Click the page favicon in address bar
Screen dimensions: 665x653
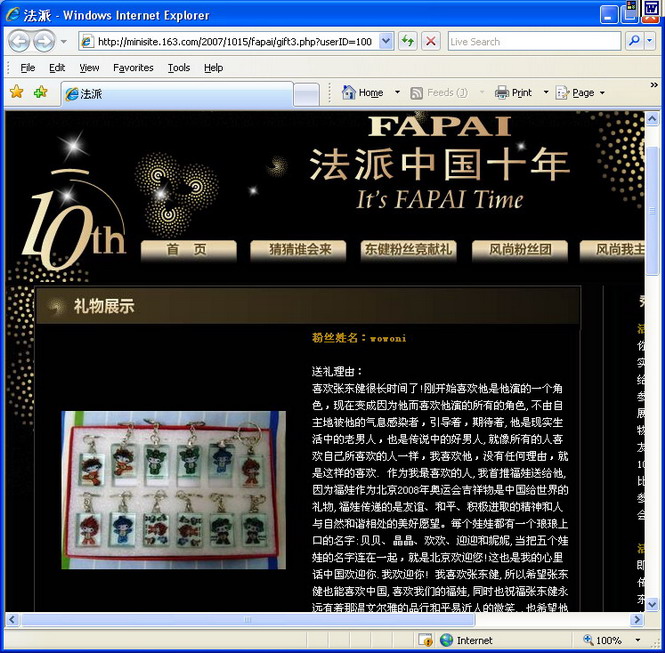87,42
